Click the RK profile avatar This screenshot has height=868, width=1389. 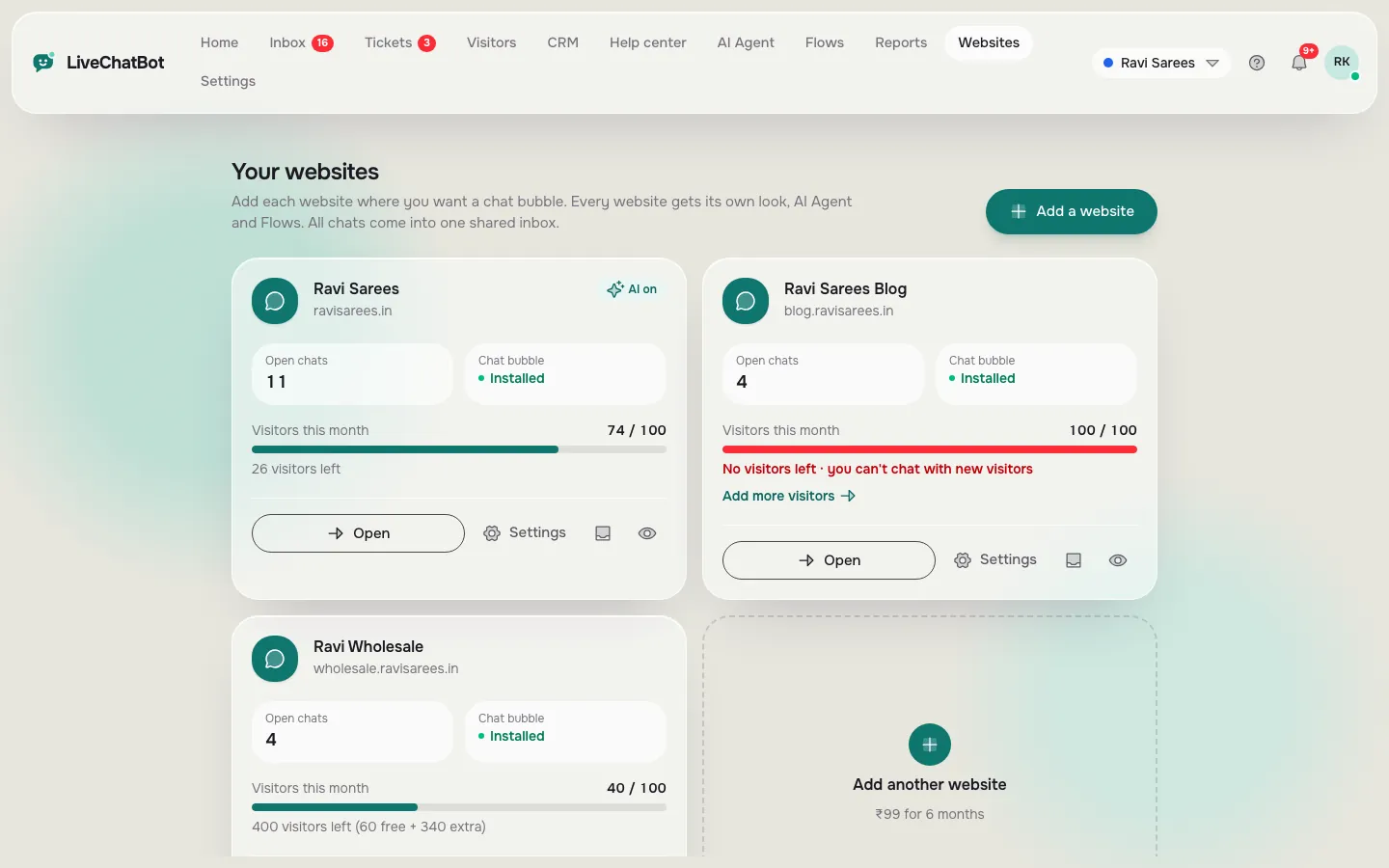[x=1342, y=63]
